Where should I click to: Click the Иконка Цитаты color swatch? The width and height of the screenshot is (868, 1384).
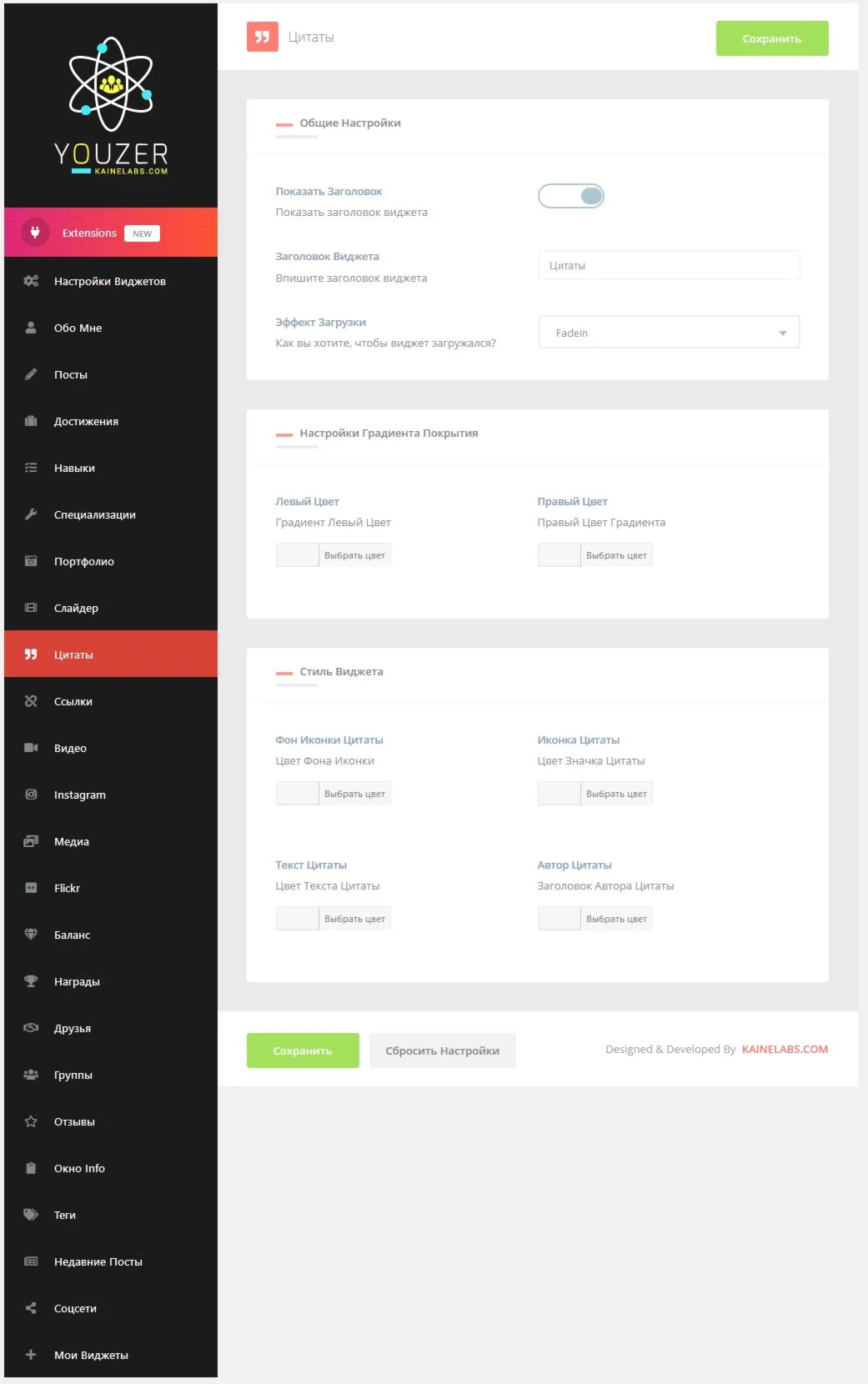click(x=559, y=794)
